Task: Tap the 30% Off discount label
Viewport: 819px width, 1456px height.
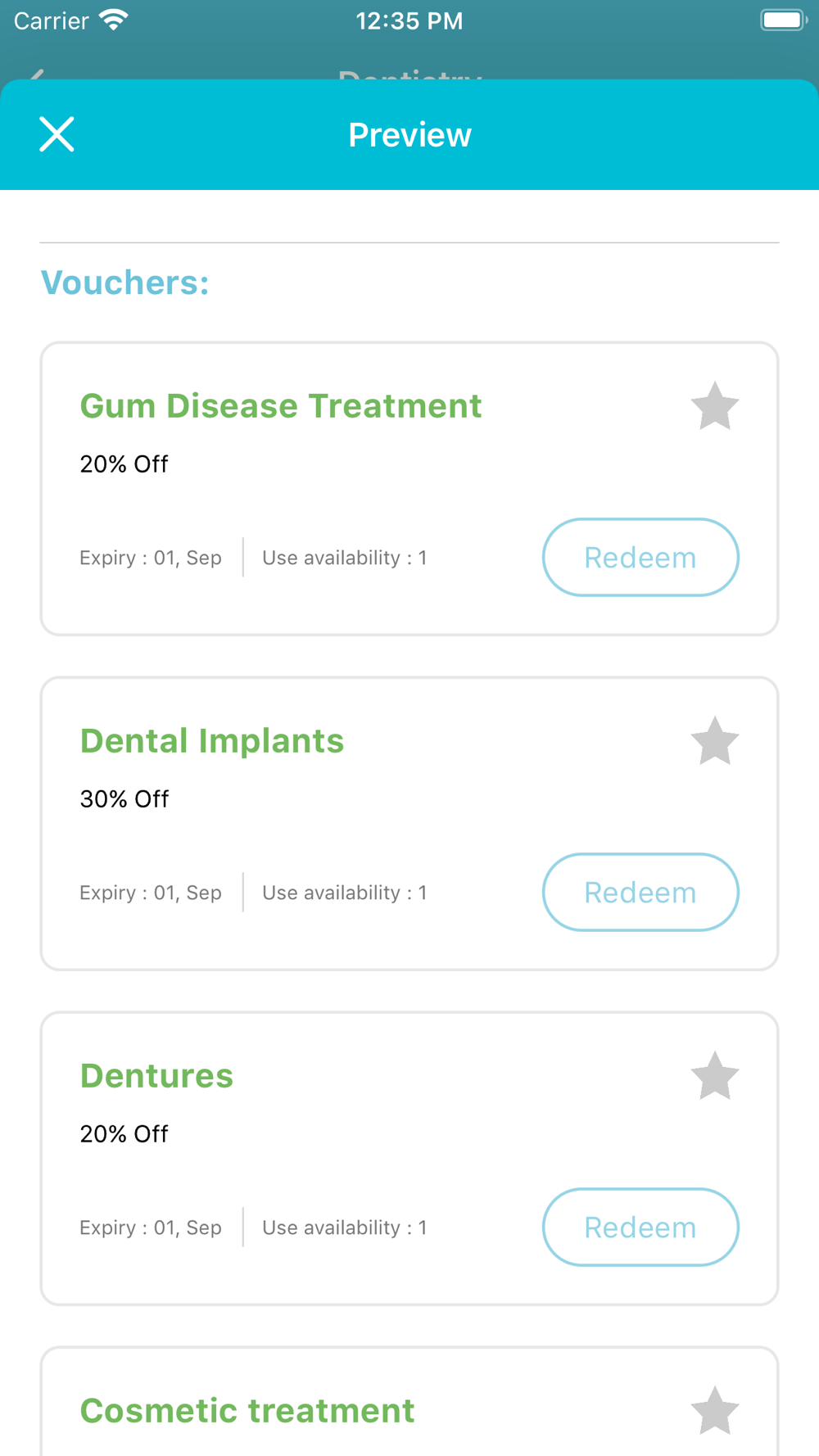Action: tap(124, 799)
